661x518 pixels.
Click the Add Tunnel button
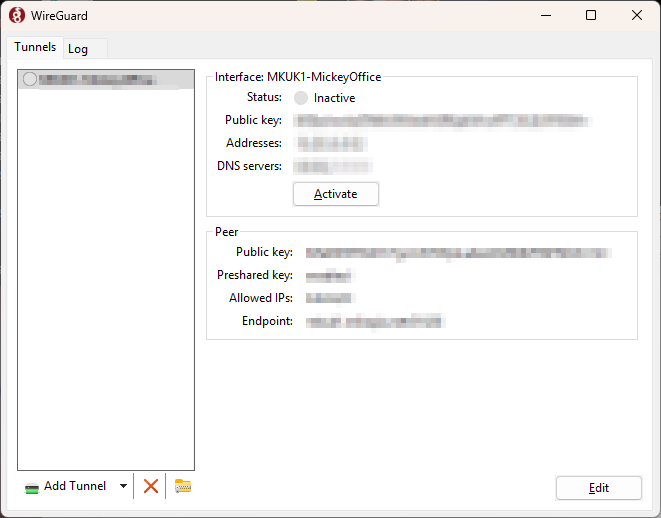pyautogui.click(x=66, y=486)
